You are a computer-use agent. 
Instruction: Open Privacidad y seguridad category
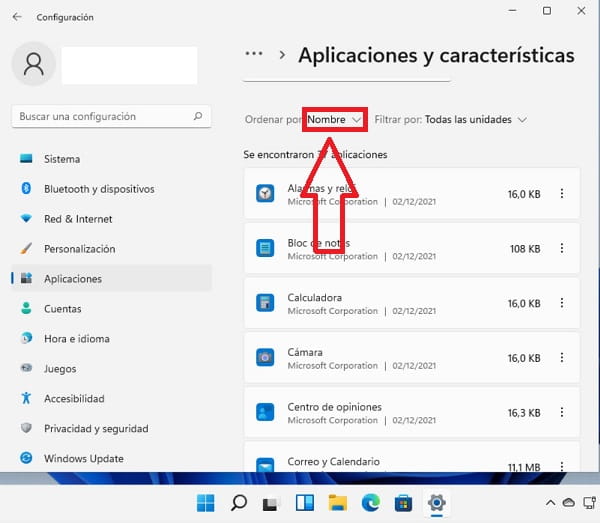(x=111, y=428)
